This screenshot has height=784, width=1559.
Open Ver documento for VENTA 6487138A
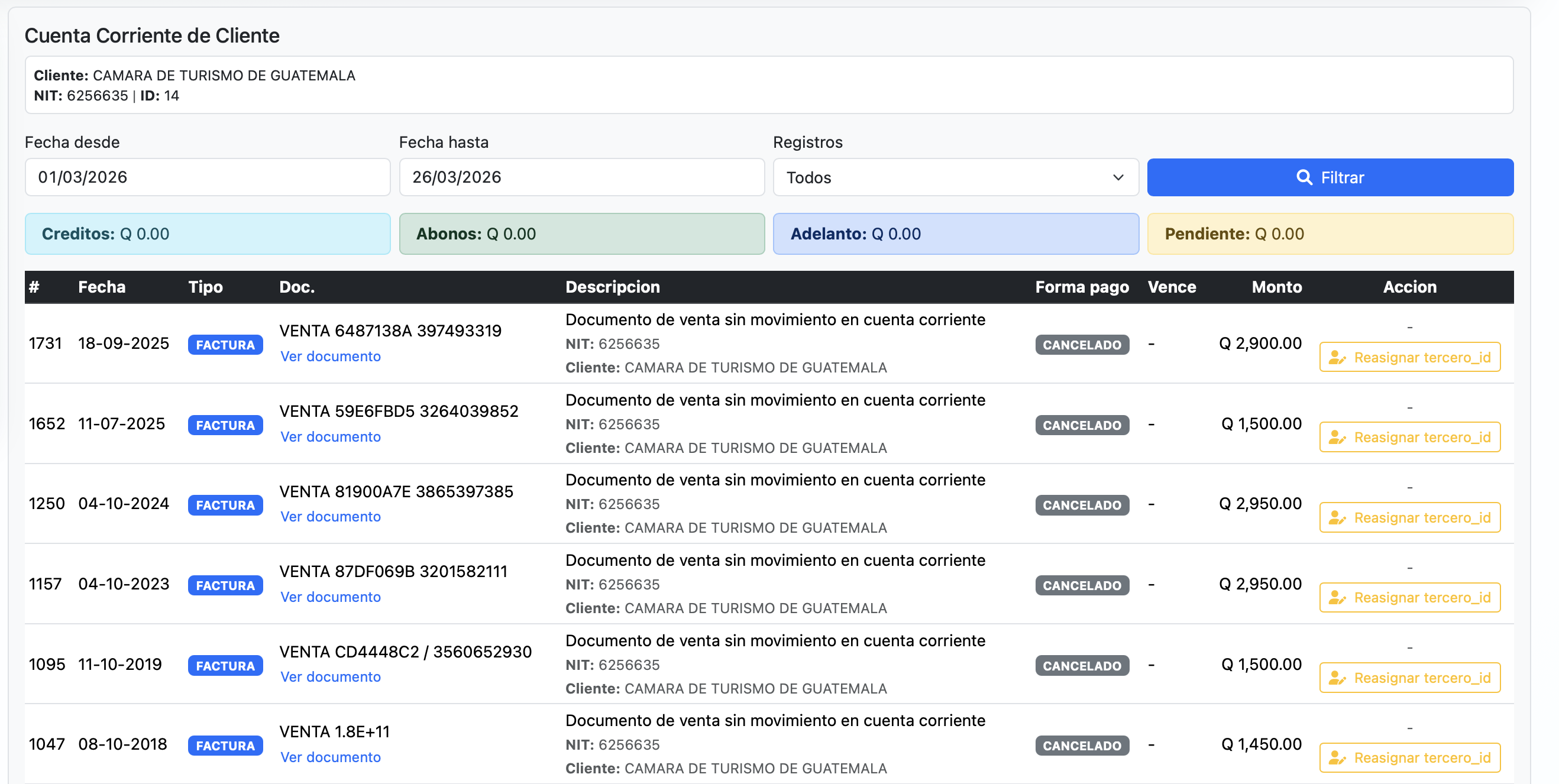click(x=331, y=357)
